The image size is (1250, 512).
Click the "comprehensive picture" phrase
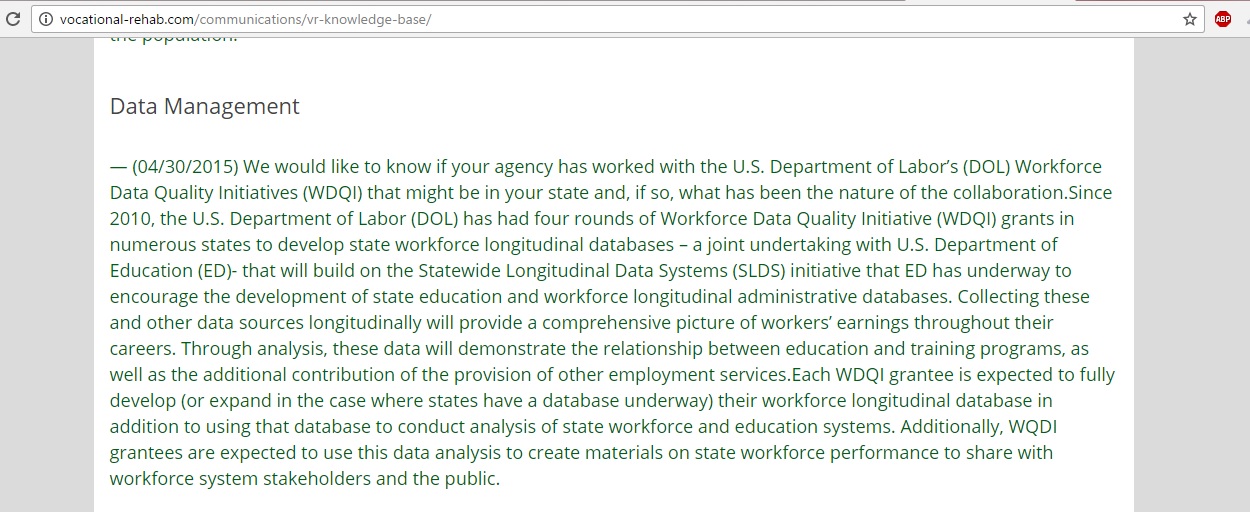tap(640, 323)
